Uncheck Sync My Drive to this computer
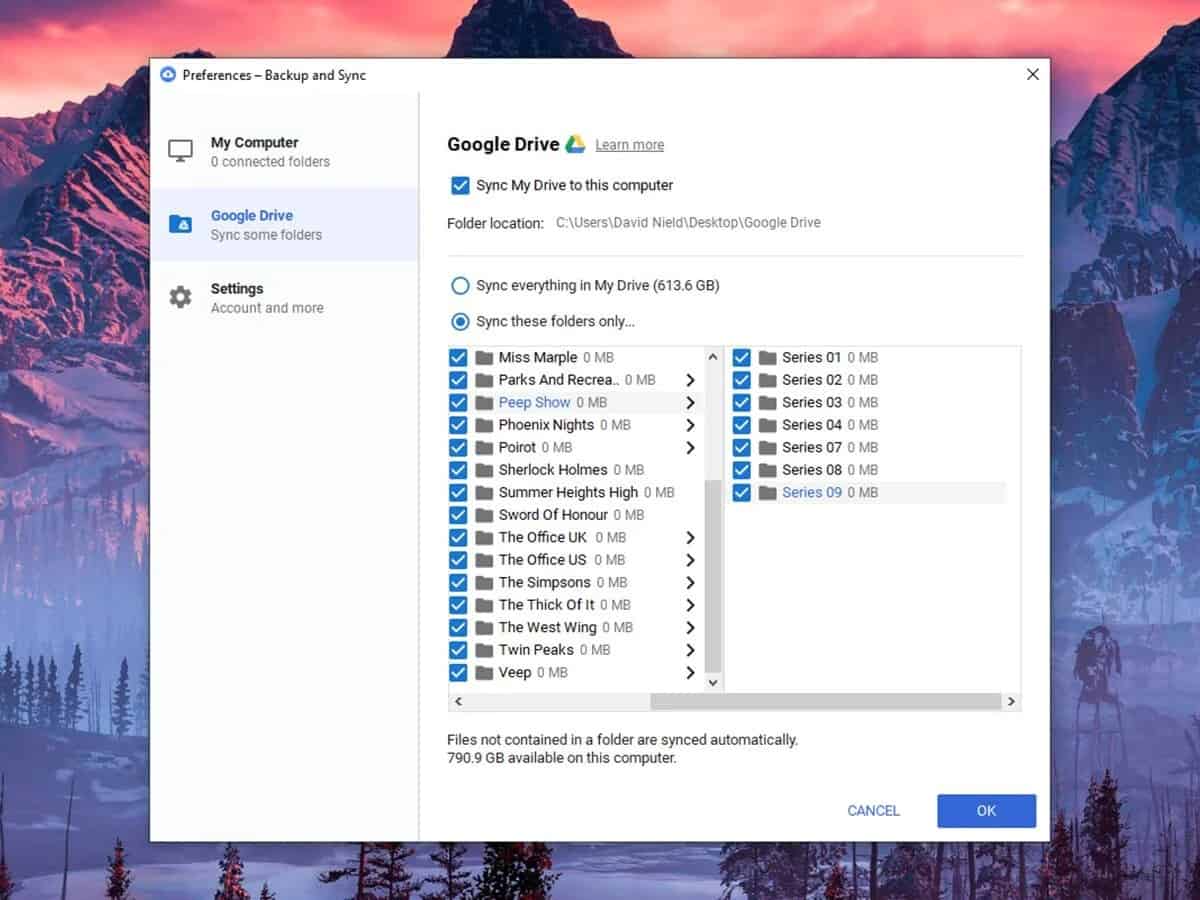The image size is (1200, 900). (460, 185)
